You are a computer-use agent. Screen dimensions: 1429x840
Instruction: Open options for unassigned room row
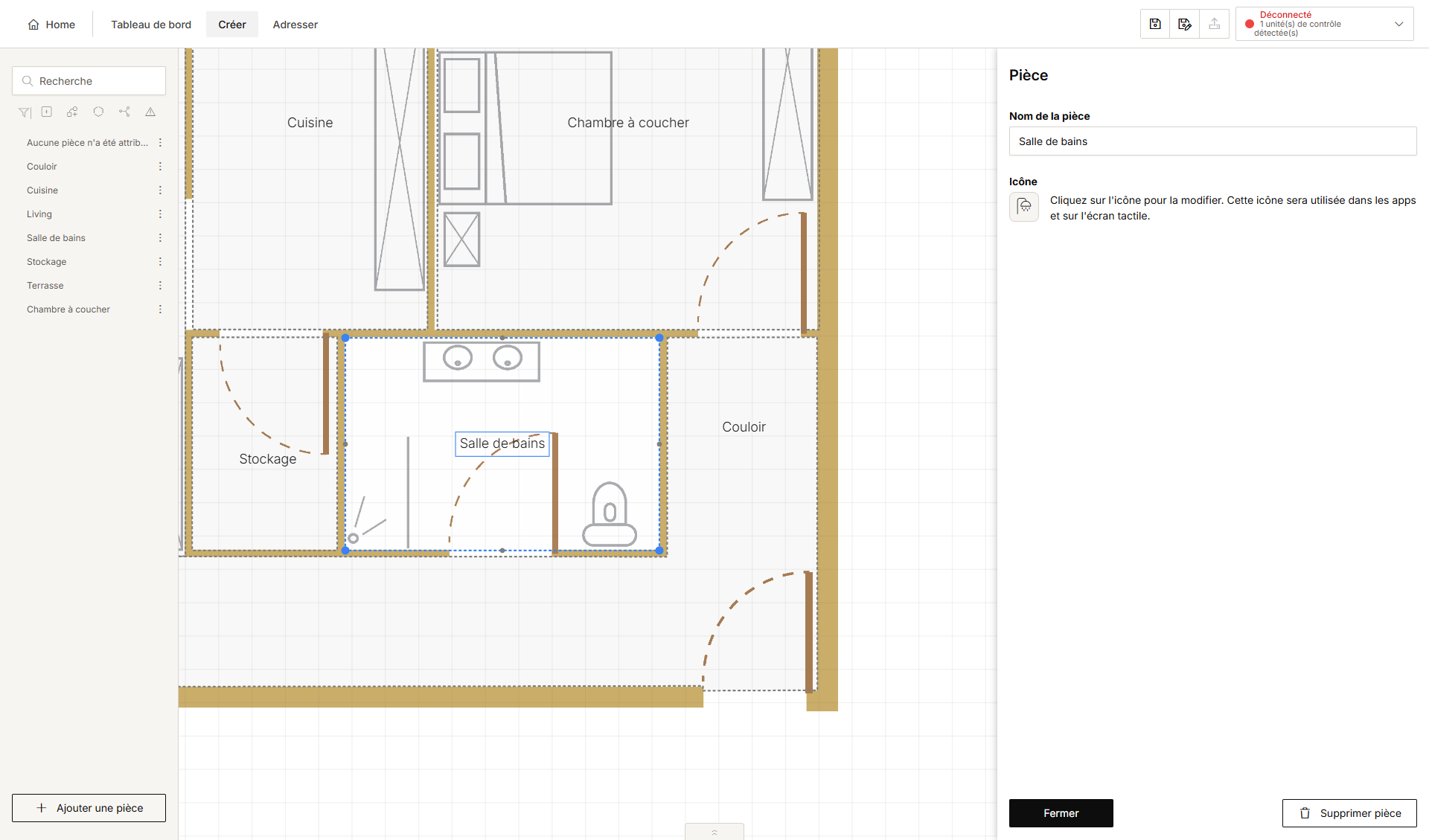160,143
